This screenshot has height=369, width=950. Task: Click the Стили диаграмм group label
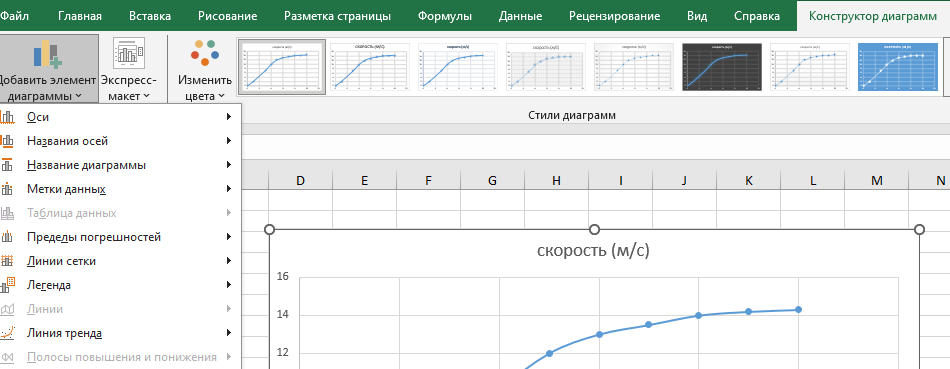coord(572,115)
